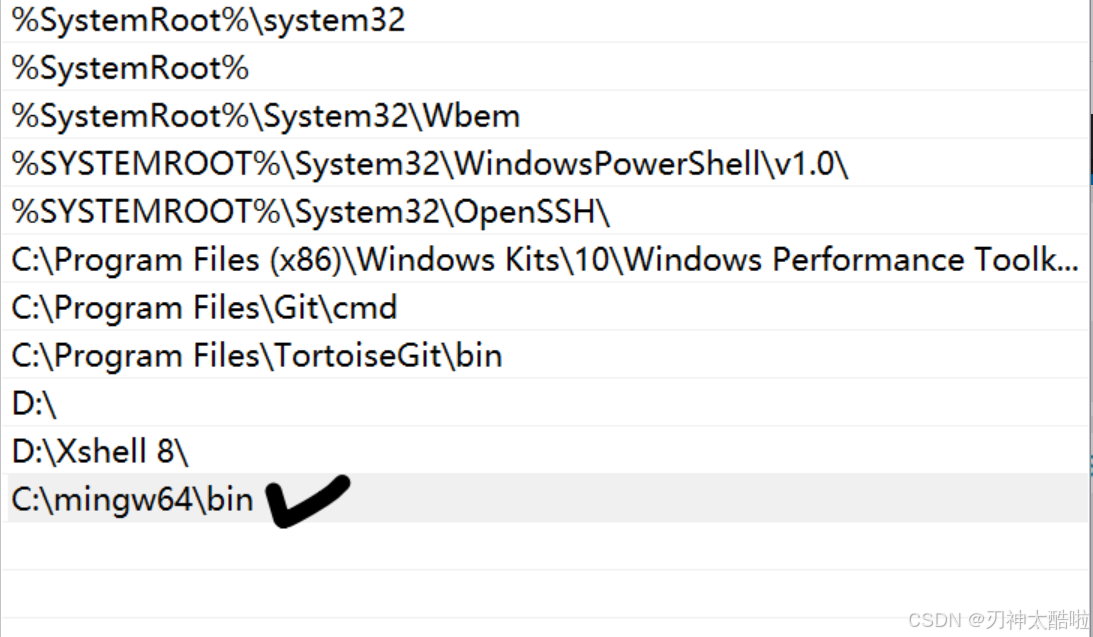The image size is (1093, 637).
Task: Click the word "Wbem" in the third entry
Action: pyautogui.click(x=472, y=116)
